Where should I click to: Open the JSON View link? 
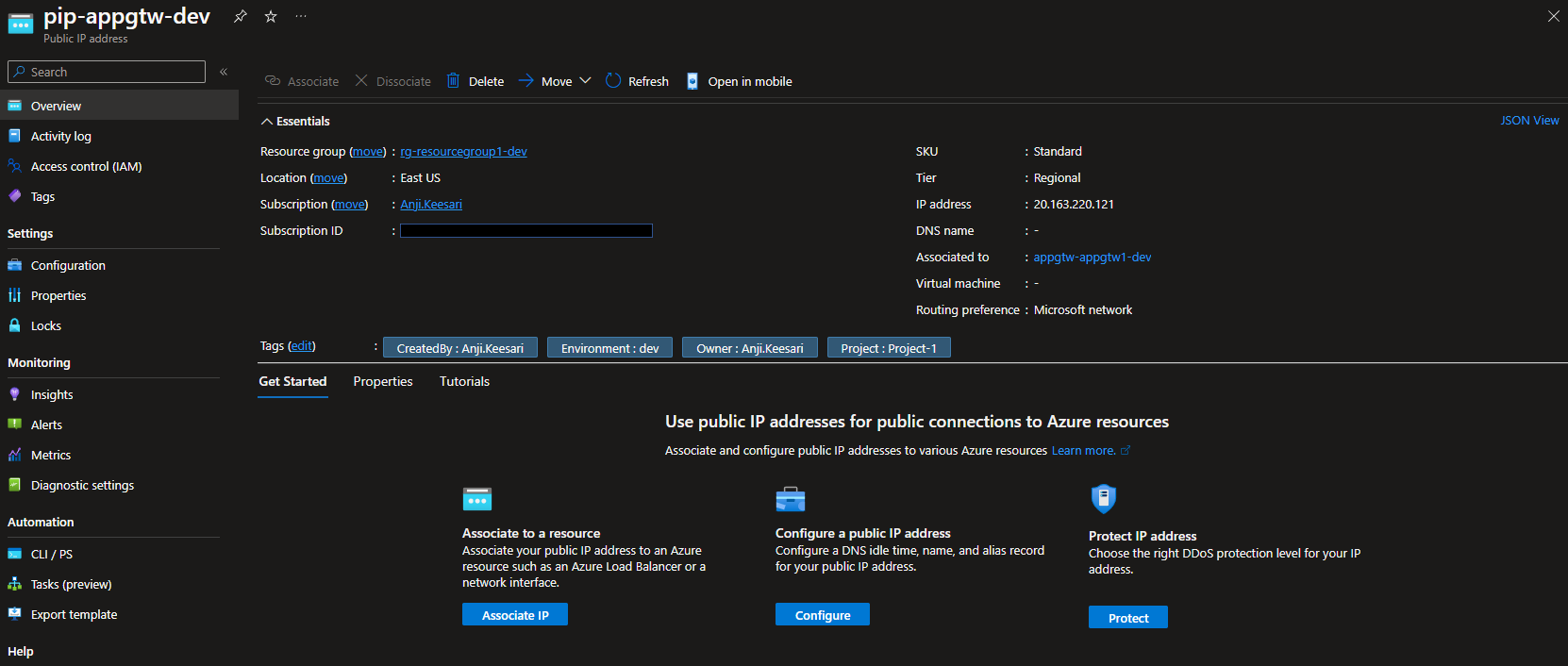click(1529, 121)
